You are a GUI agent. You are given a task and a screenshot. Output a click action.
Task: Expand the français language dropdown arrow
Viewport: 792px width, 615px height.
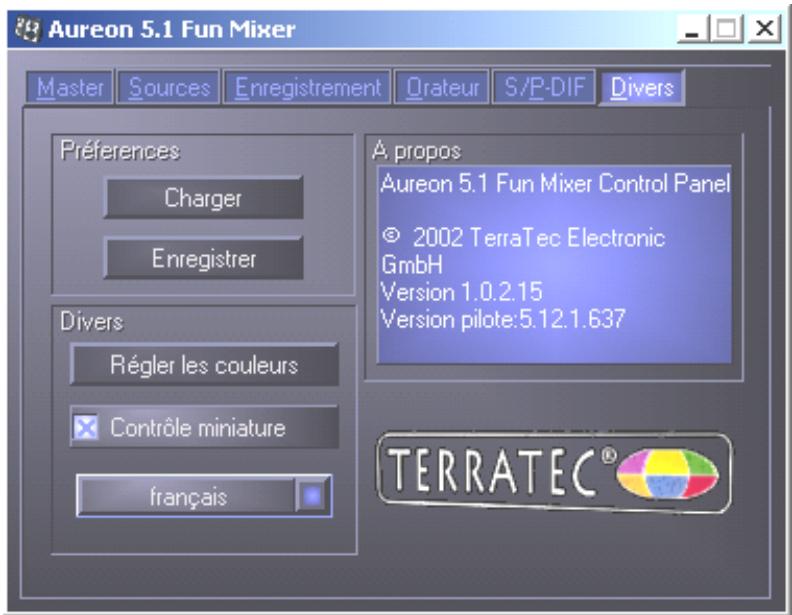[x=312, y=496]
